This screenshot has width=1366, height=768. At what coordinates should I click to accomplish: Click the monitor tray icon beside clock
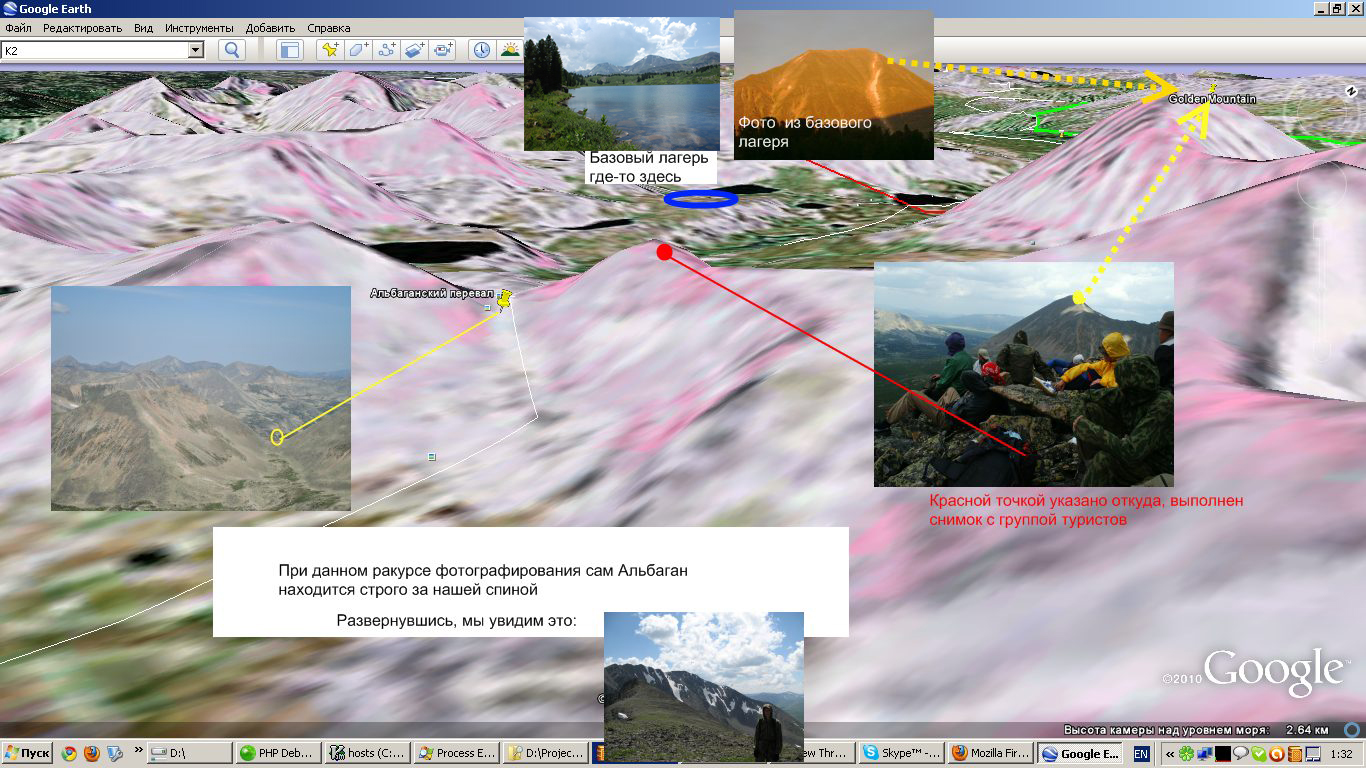click(1313, 754)
